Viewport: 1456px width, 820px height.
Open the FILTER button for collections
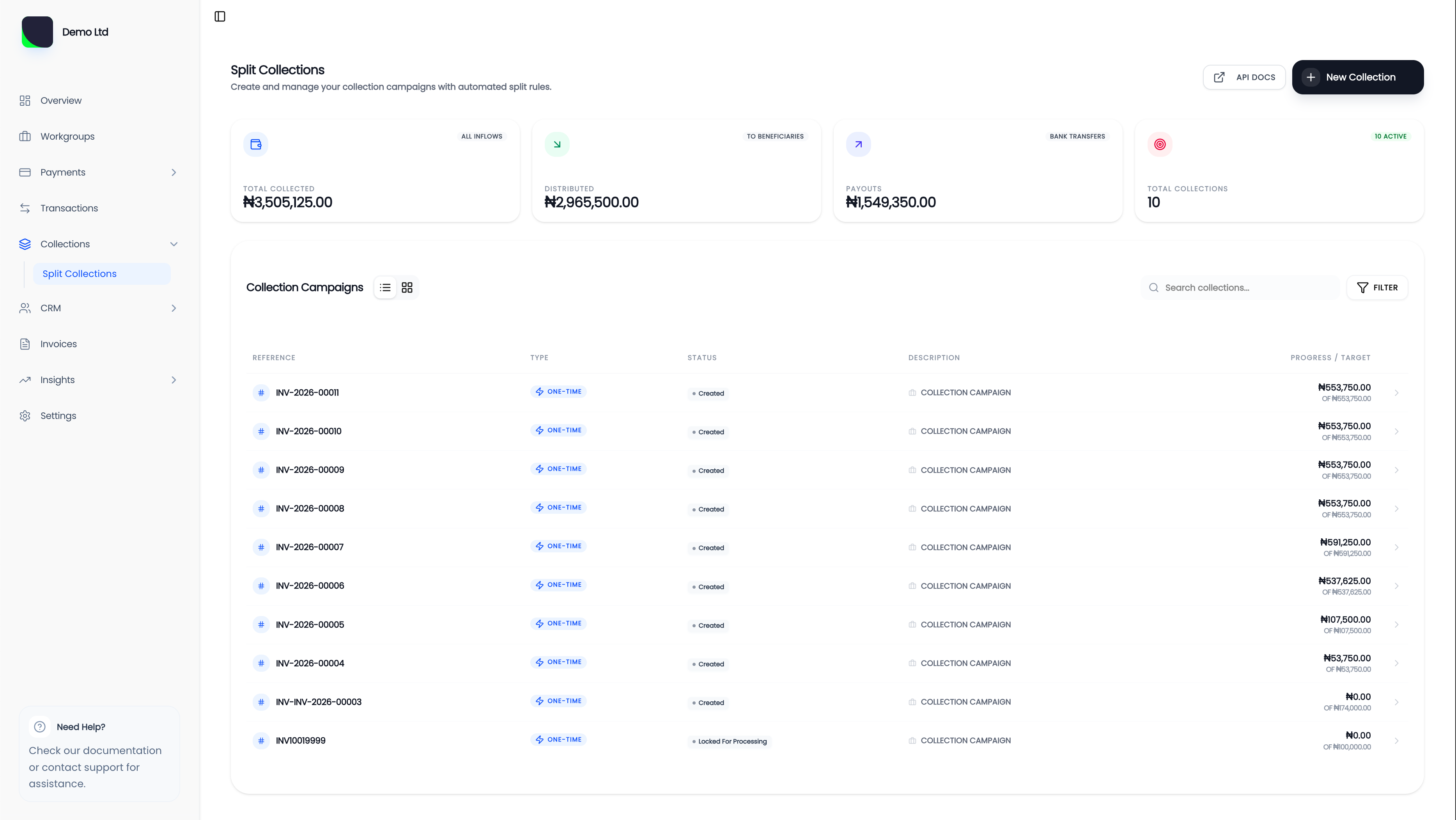1377,287
